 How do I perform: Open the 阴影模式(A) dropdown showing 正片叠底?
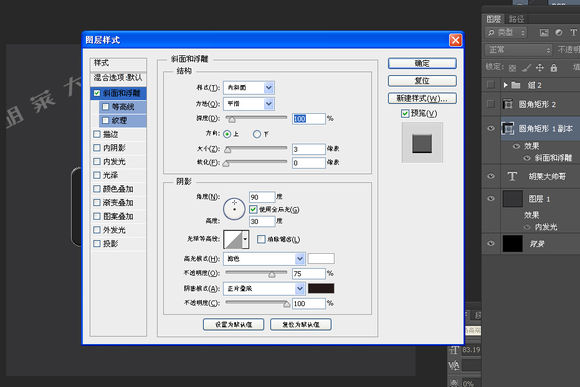(x=264, y=288)
